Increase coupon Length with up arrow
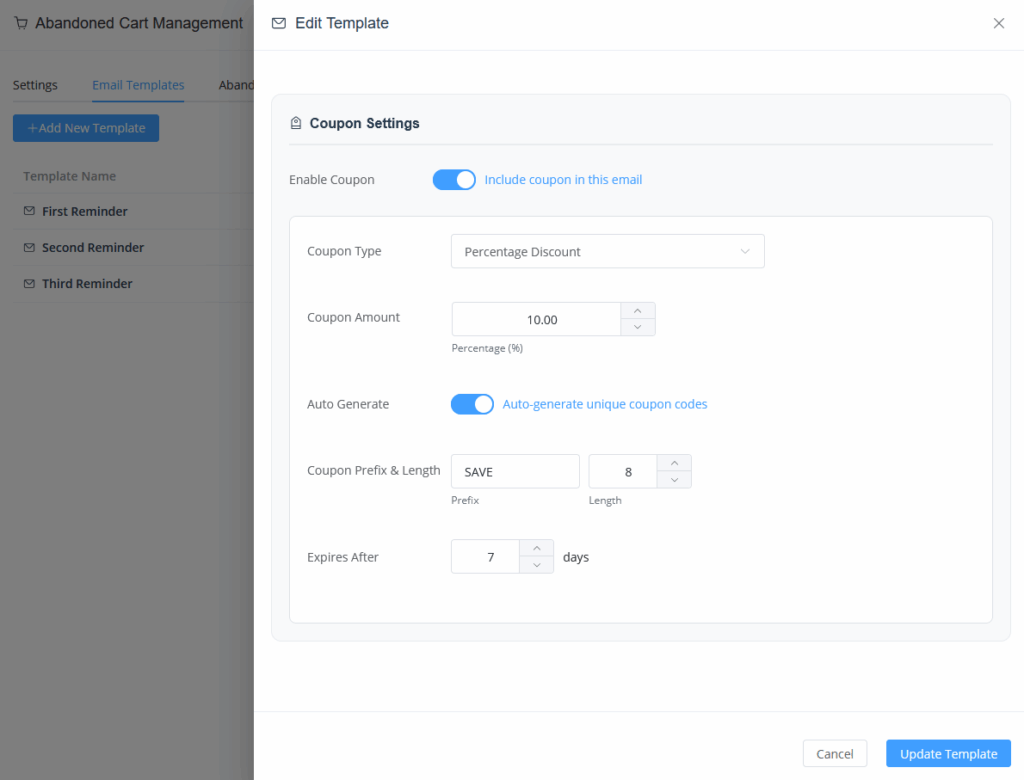The height and width of the screenshot is (780, 1024). (x=674, y=463)
